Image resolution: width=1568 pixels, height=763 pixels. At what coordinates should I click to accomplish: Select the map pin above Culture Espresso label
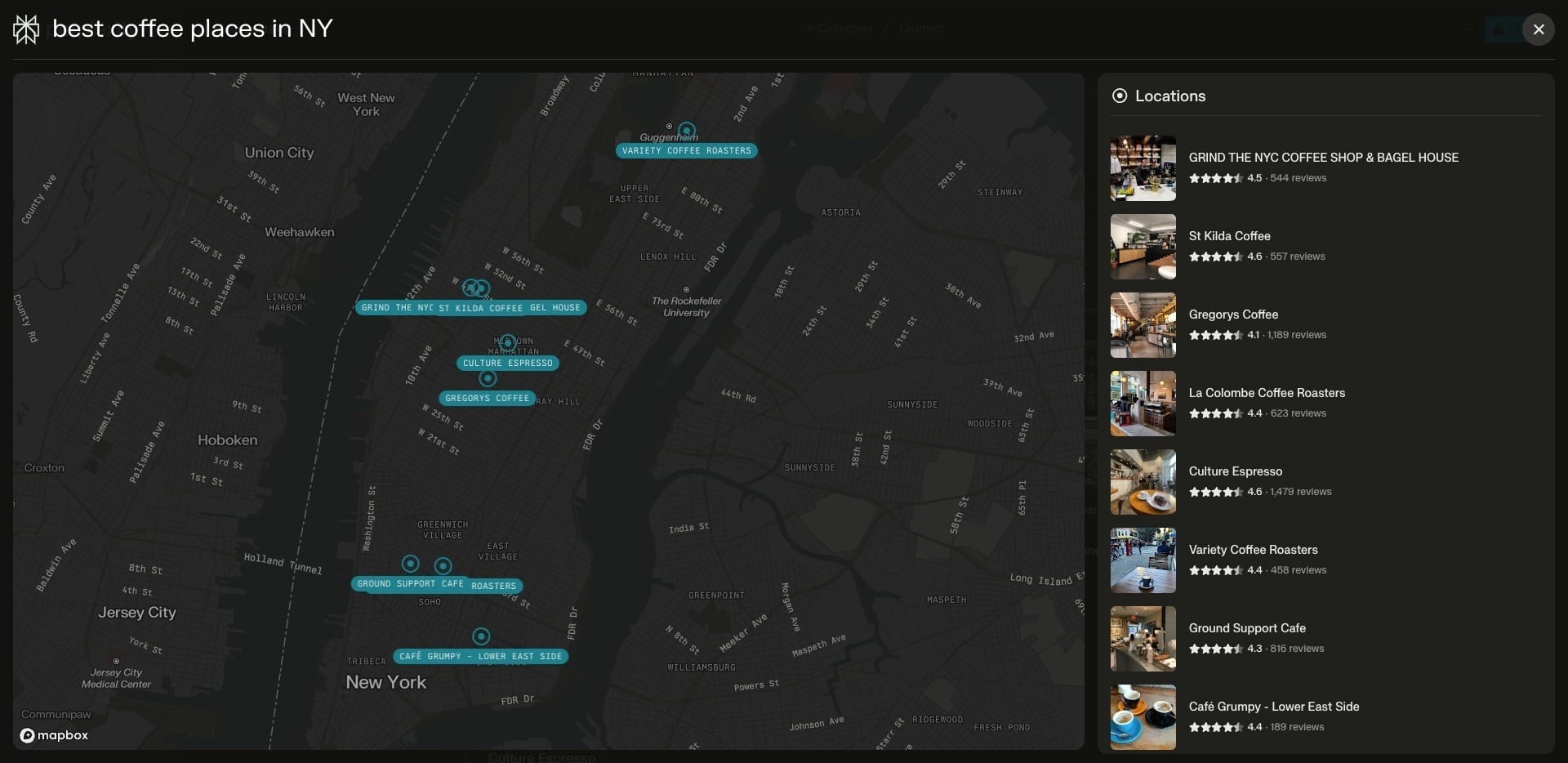(x=508, y=342)
